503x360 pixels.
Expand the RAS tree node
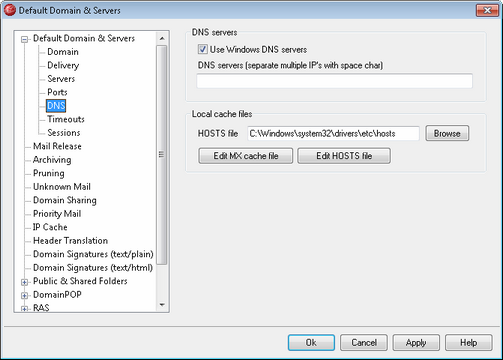pyautogui.click(x=24, y=309)
